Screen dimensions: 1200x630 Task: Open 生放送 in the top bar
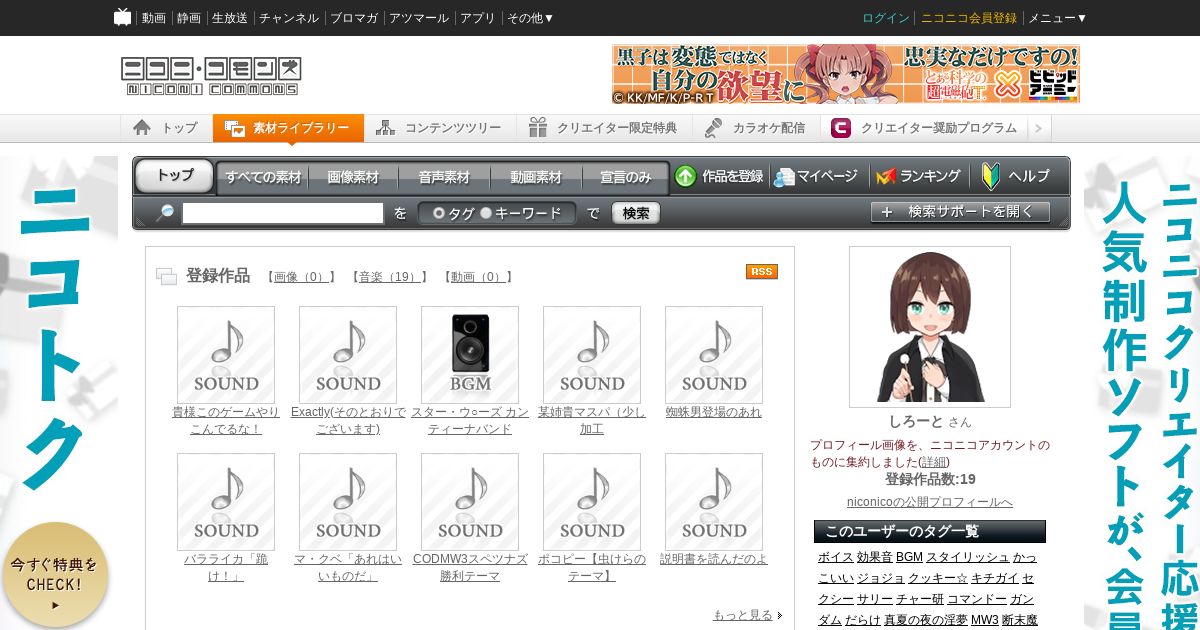(230, 18)
